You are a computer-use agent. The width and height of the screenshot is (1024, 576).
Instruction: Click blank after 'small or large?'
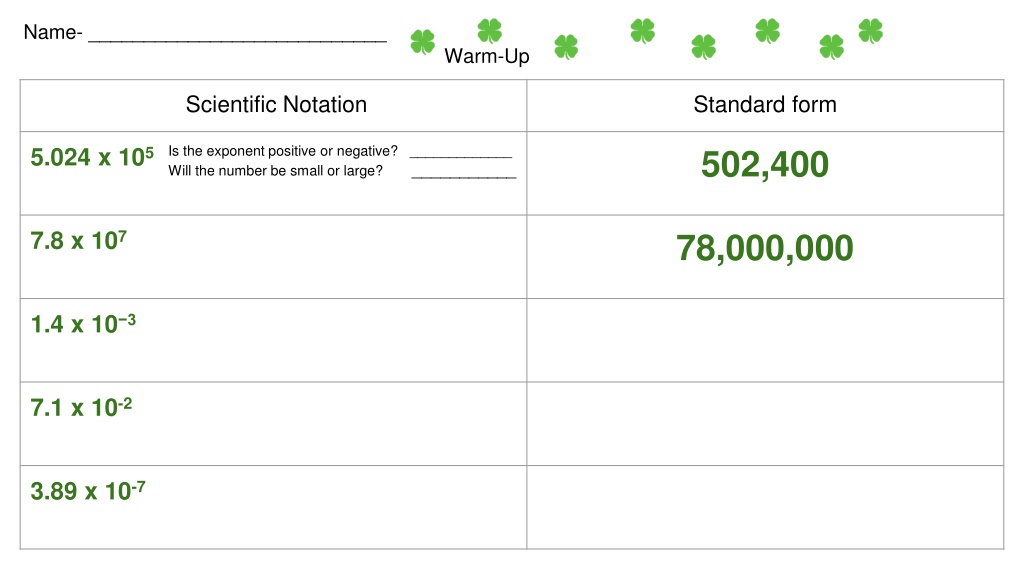[464, 174]
